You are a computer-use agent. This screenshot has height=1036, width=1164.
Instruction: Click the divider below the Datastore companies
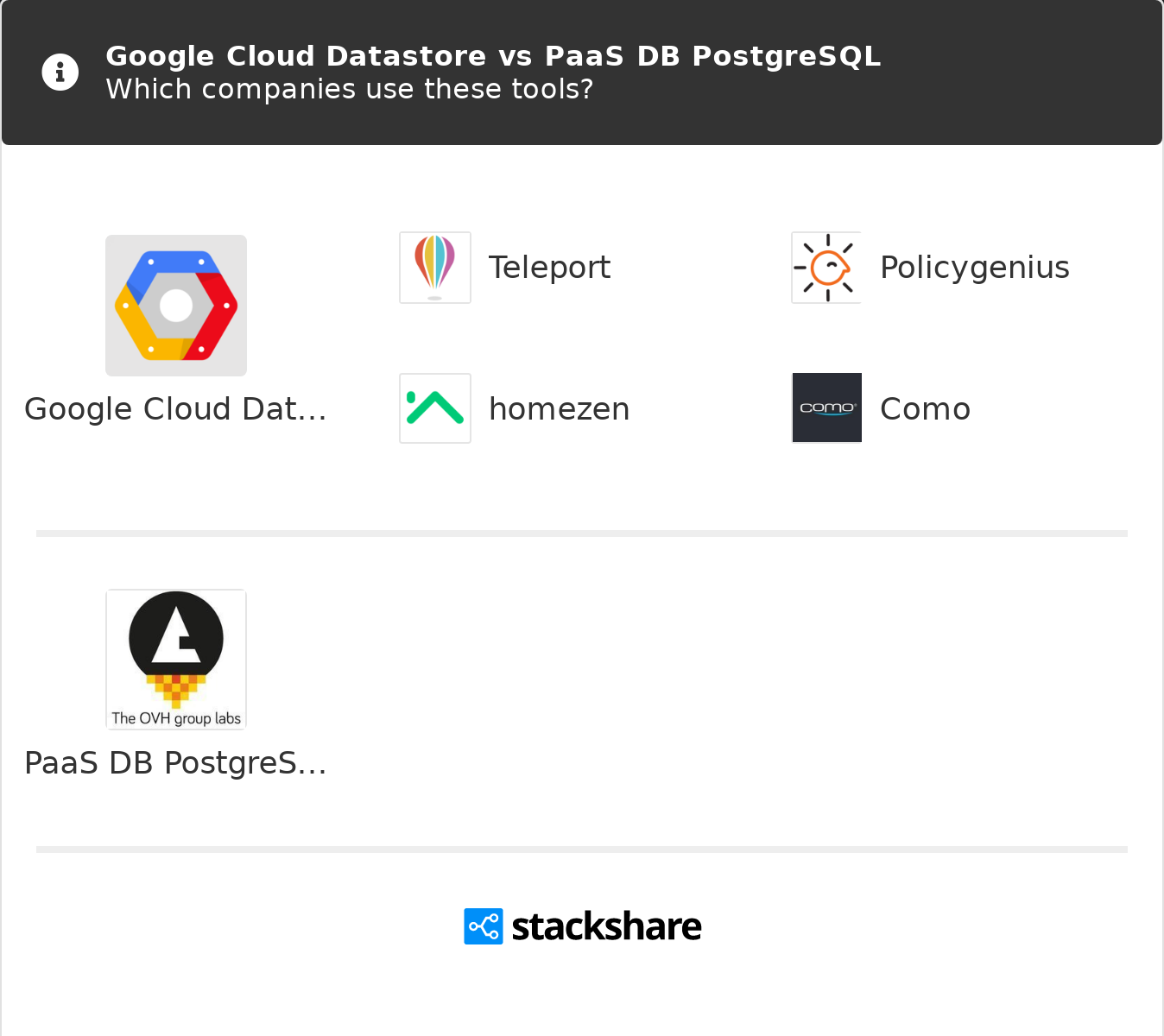(x=582, y=534)
